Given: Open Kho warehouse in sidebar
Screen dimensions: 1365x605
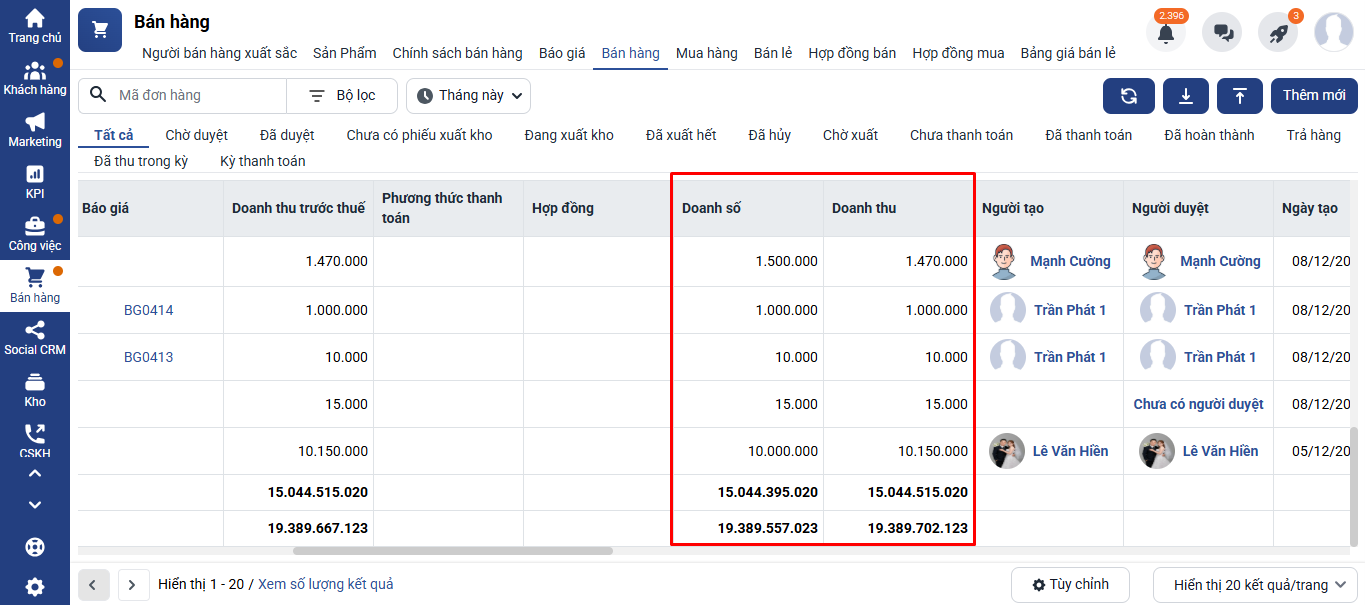Looking at the screenshot, I should [x=35, y=390].
